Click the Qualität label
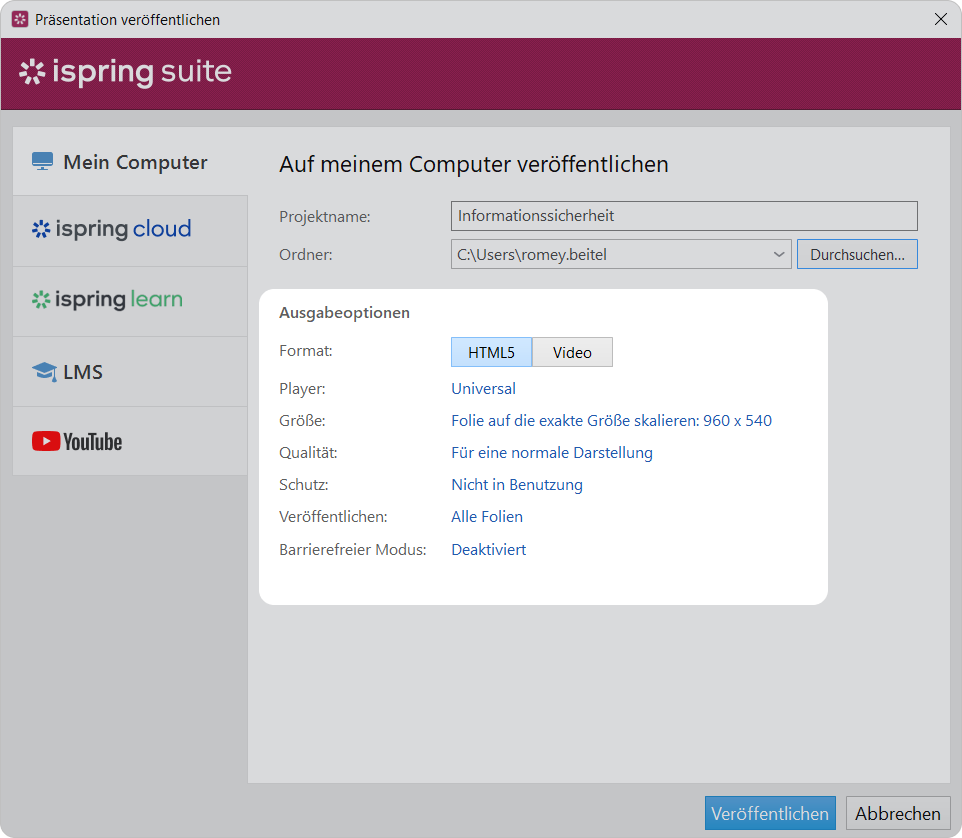 tap(308, 453)
